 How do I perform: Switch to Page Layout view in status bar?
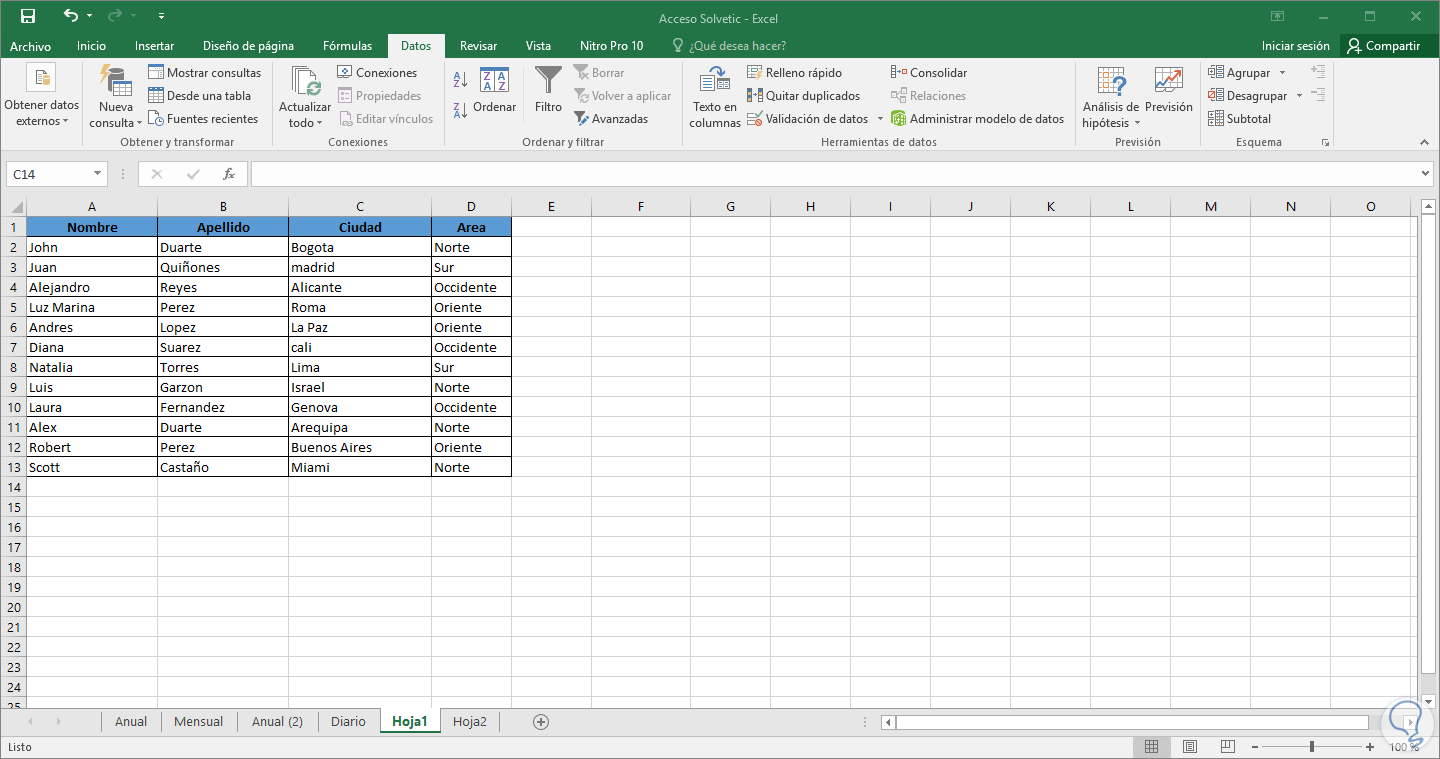point(1189,747)
